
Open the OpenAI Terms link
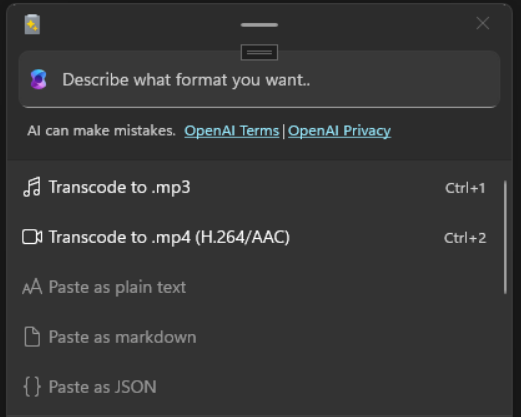pyautogui.click(x=232, y=131)
